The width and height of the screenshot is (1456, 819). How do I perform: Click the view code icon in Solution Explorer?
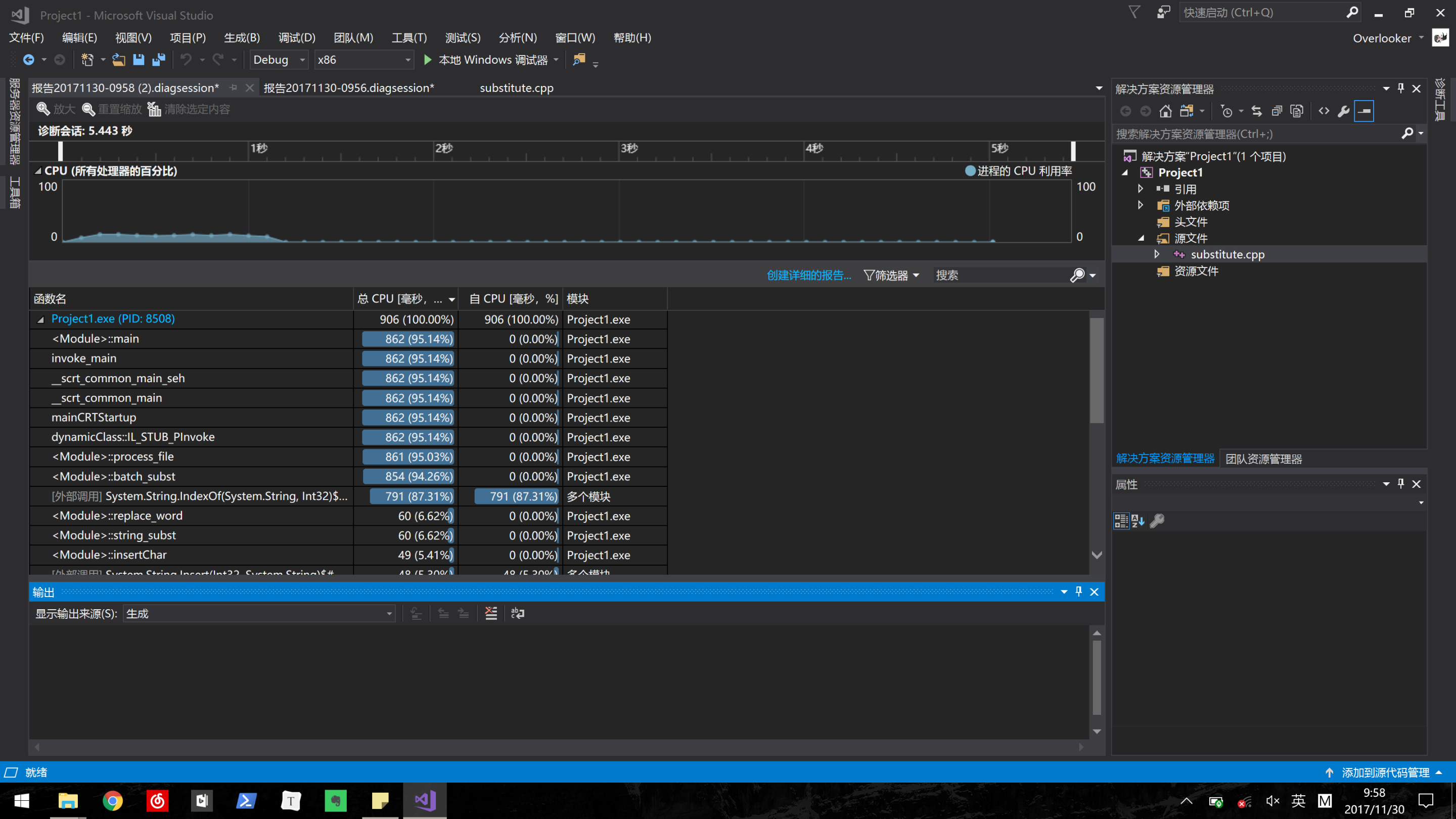1324,111
